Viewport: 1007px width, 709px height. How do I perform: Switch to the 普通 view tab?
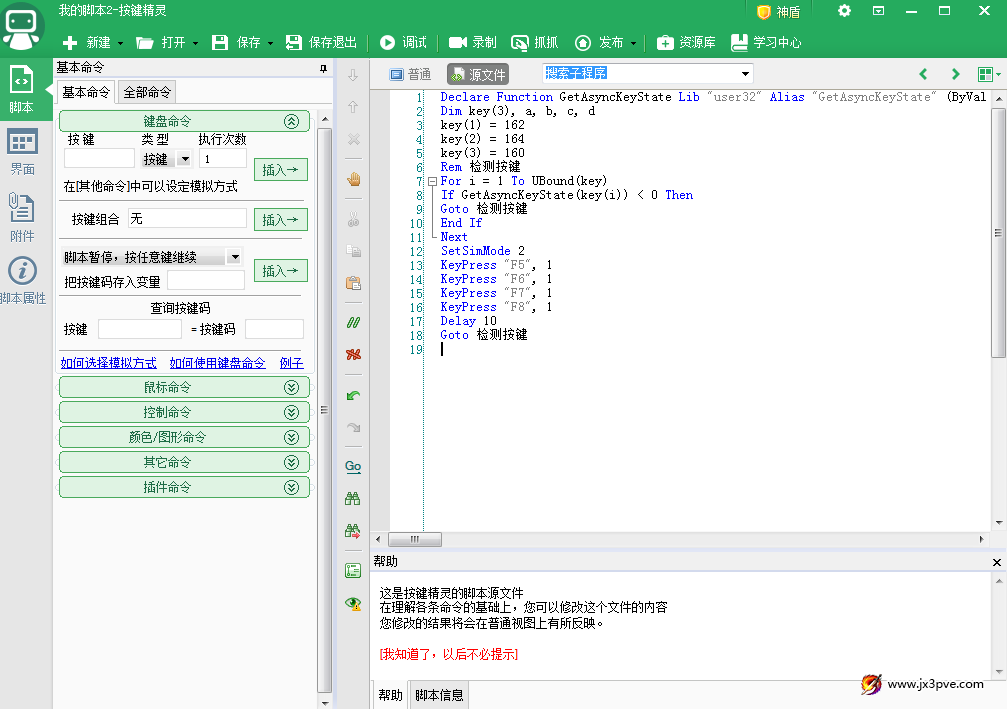pos(410,74)
